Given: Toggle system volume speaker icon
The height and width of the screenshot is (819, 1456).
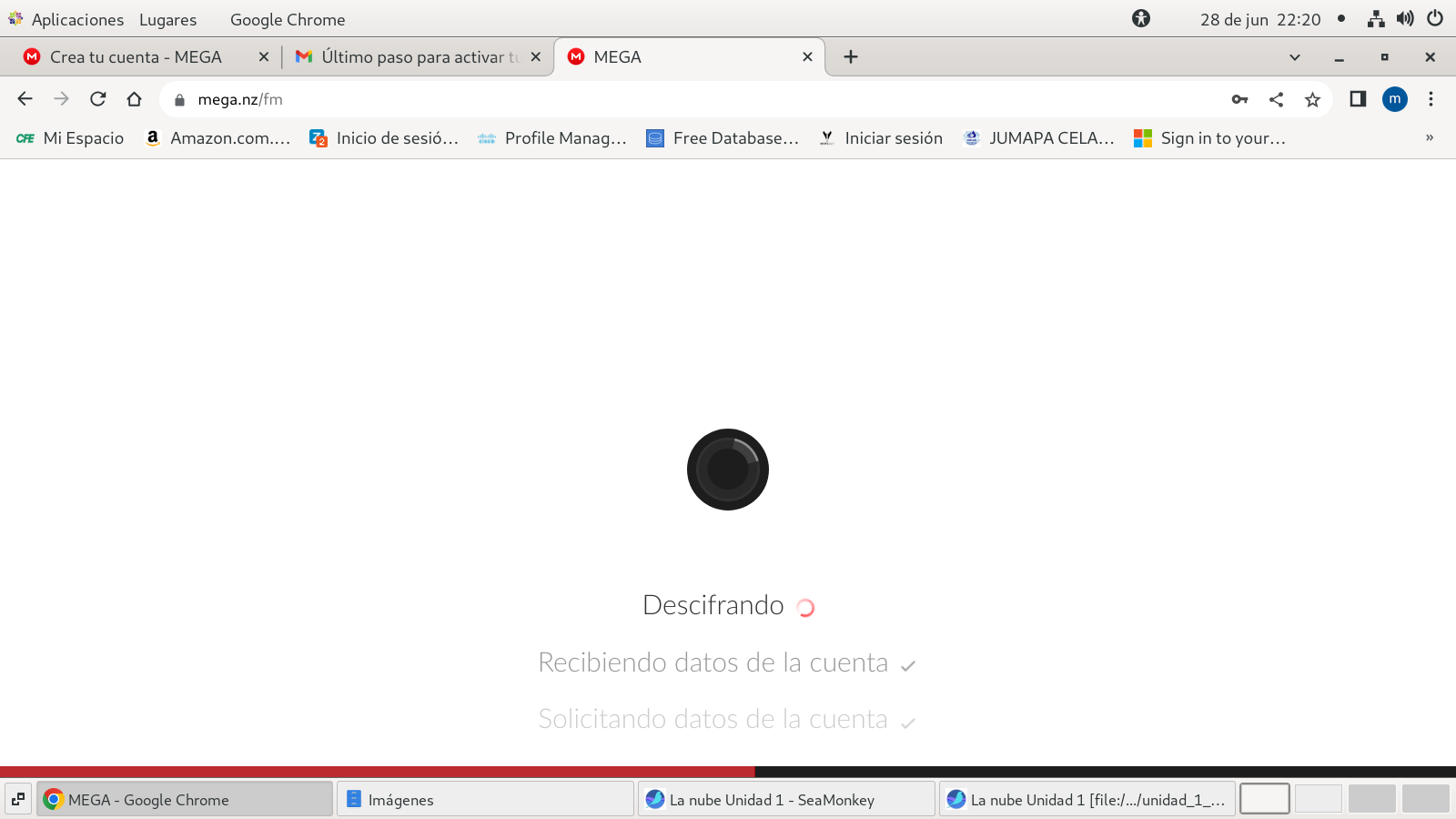Looking at the screenshot, I should pos(1405,19).
